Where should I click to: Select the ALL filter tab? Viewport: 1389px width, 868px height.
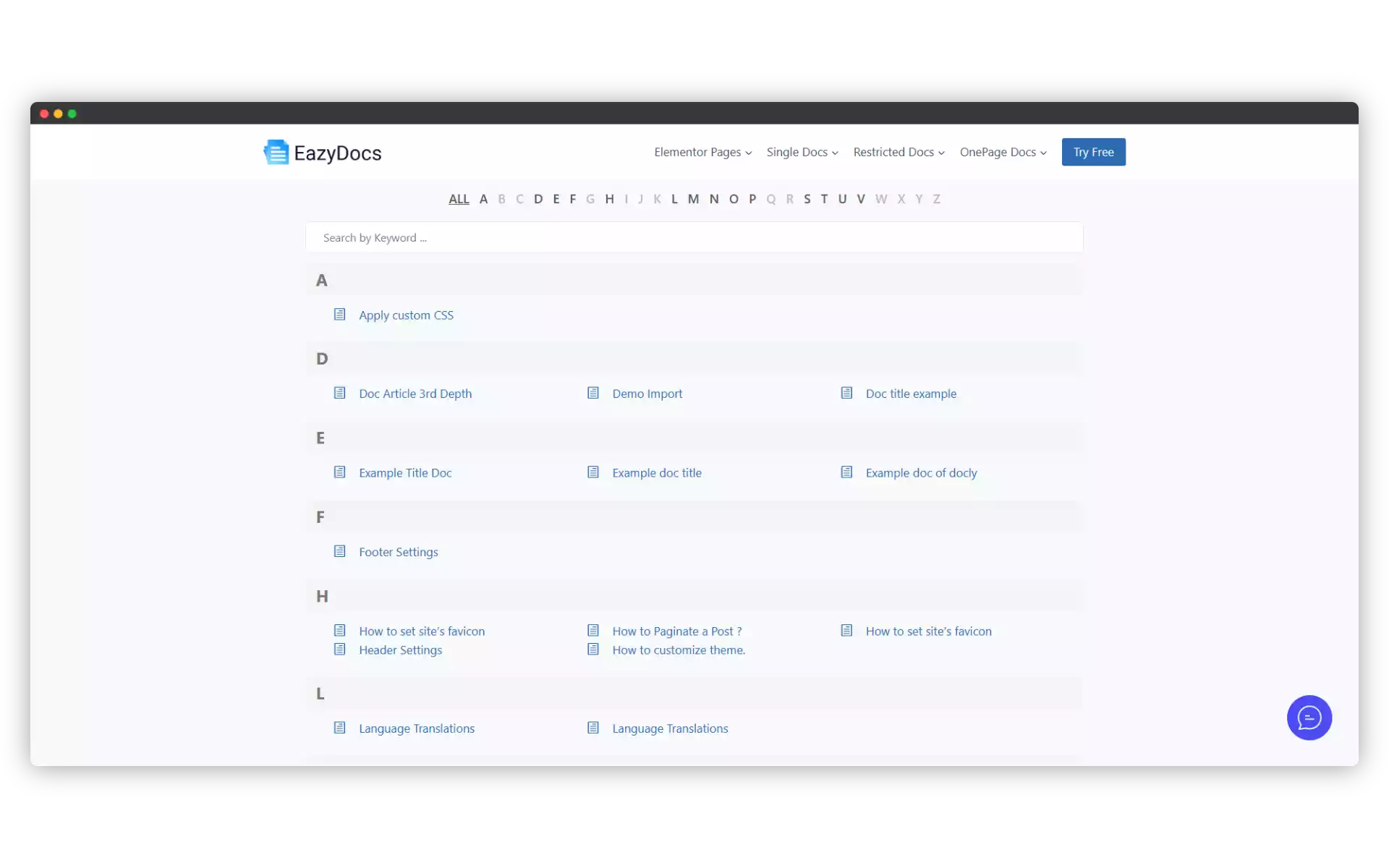tap(459, 199)
